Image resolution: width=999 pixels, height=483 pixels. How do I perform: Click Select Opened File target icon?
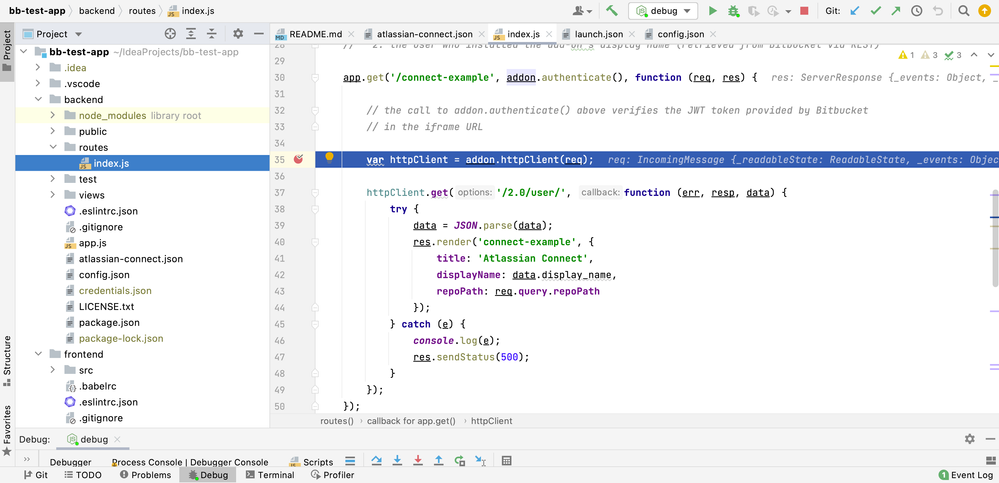click(x=170, y=34)
